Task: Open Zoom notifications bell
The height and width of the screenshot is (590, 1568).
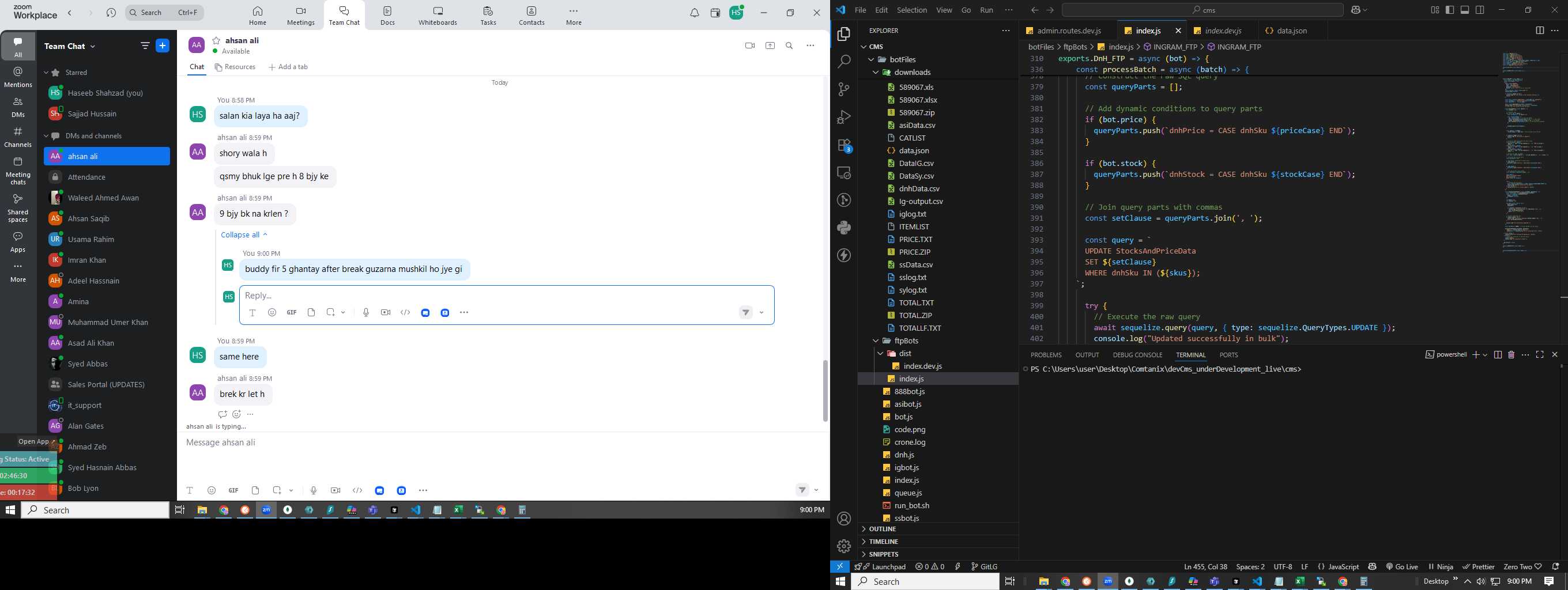Action: pos(695,13)
